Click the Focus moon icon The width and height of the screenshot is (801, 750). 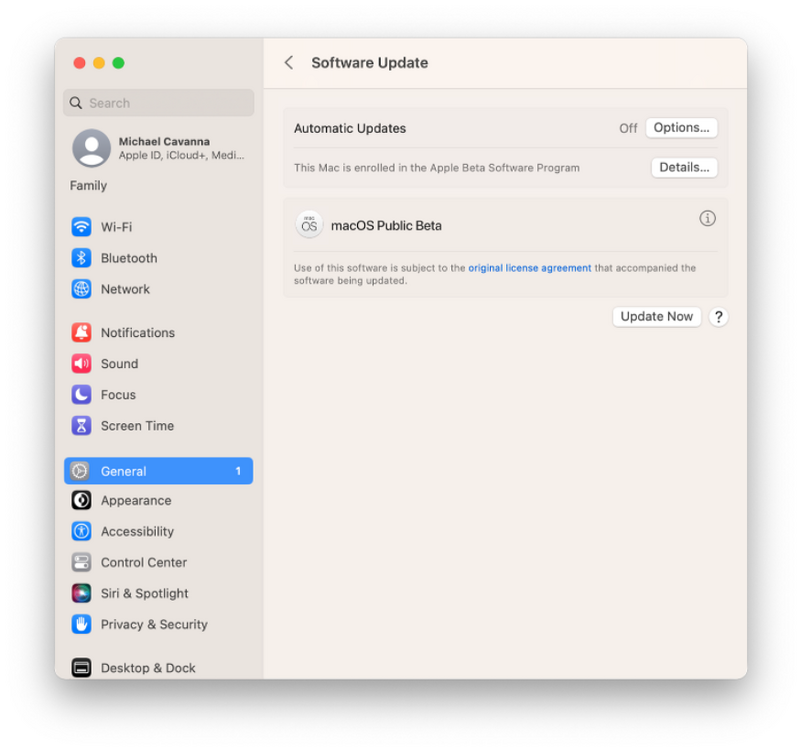pos(81,395)
